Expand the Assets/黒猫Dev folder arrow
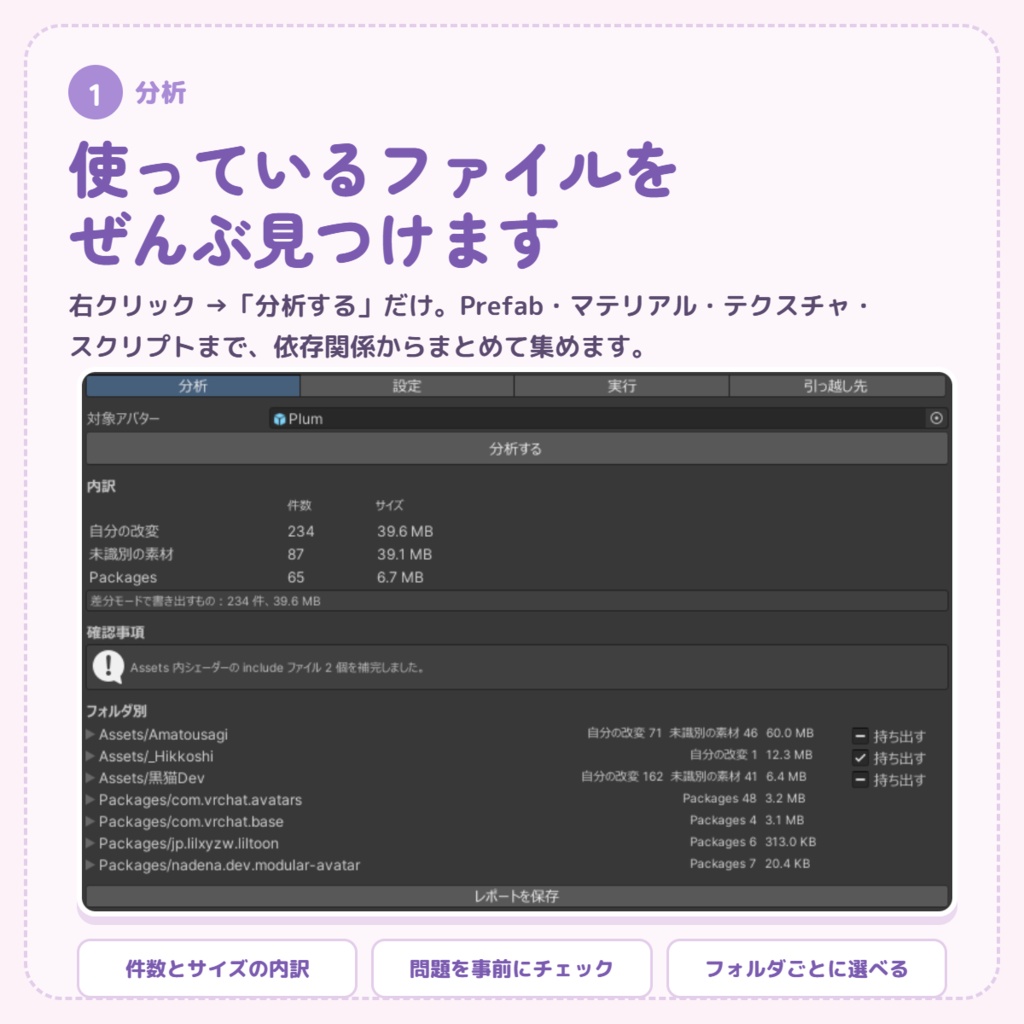Screen dimensions: 1024x1024 [90, 777]
